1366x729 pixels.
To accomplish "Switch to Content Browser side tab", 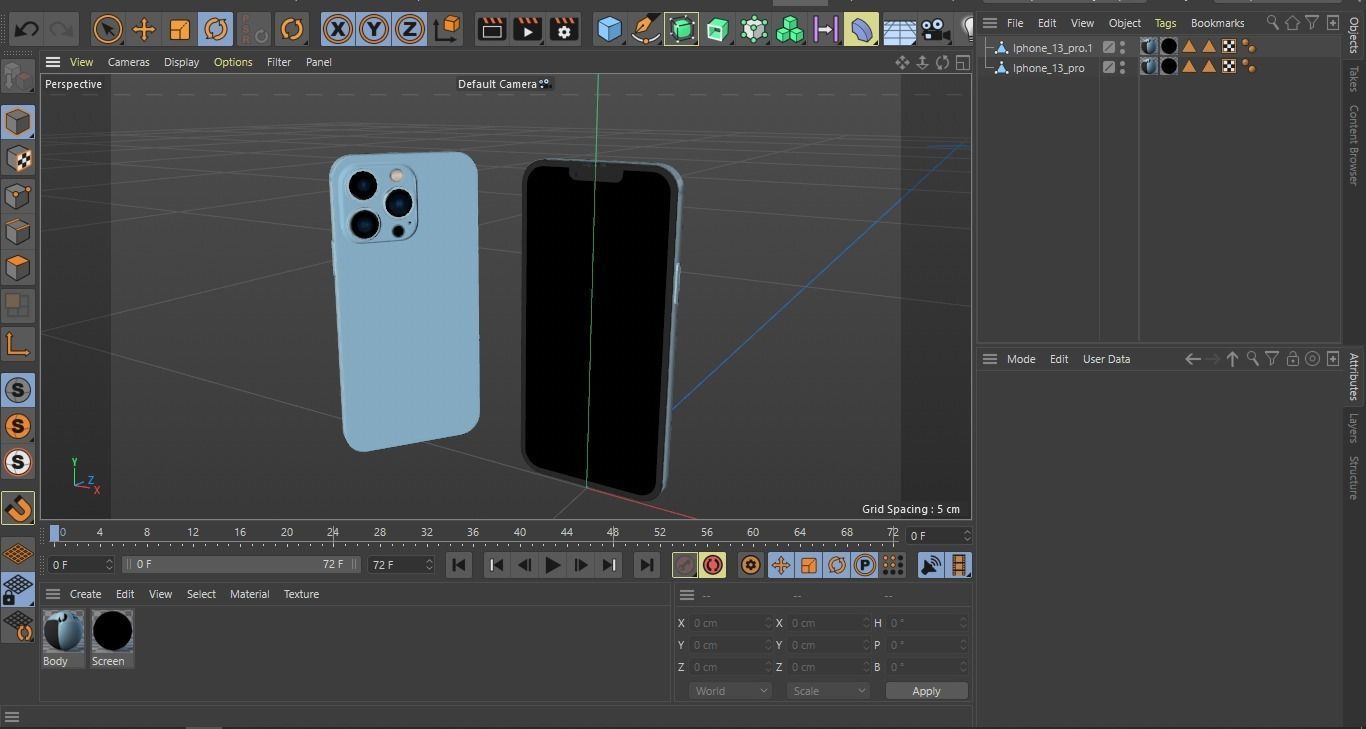I will 1354,145.
